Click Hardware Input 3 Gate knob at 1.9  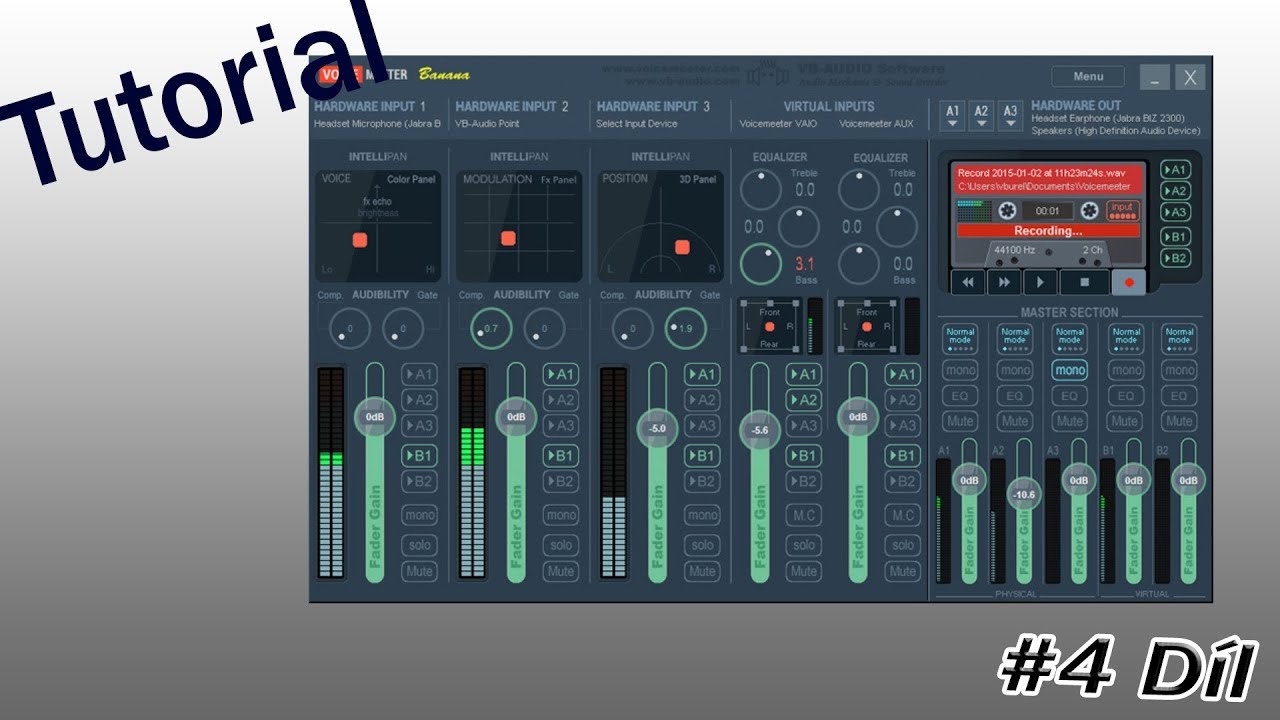coord(685,328)
